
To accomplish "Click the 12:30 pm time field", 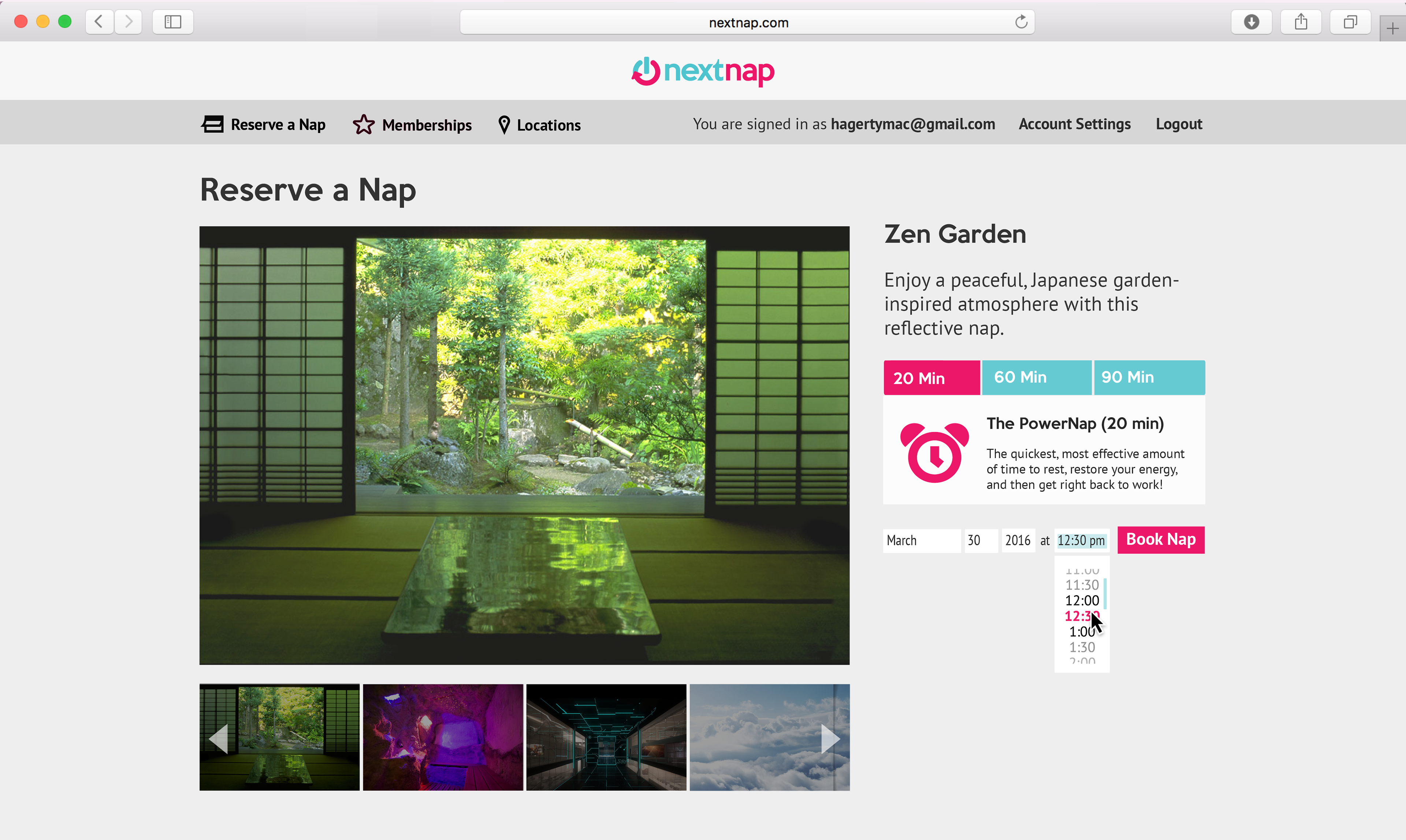I will [x=1081, y=541].
